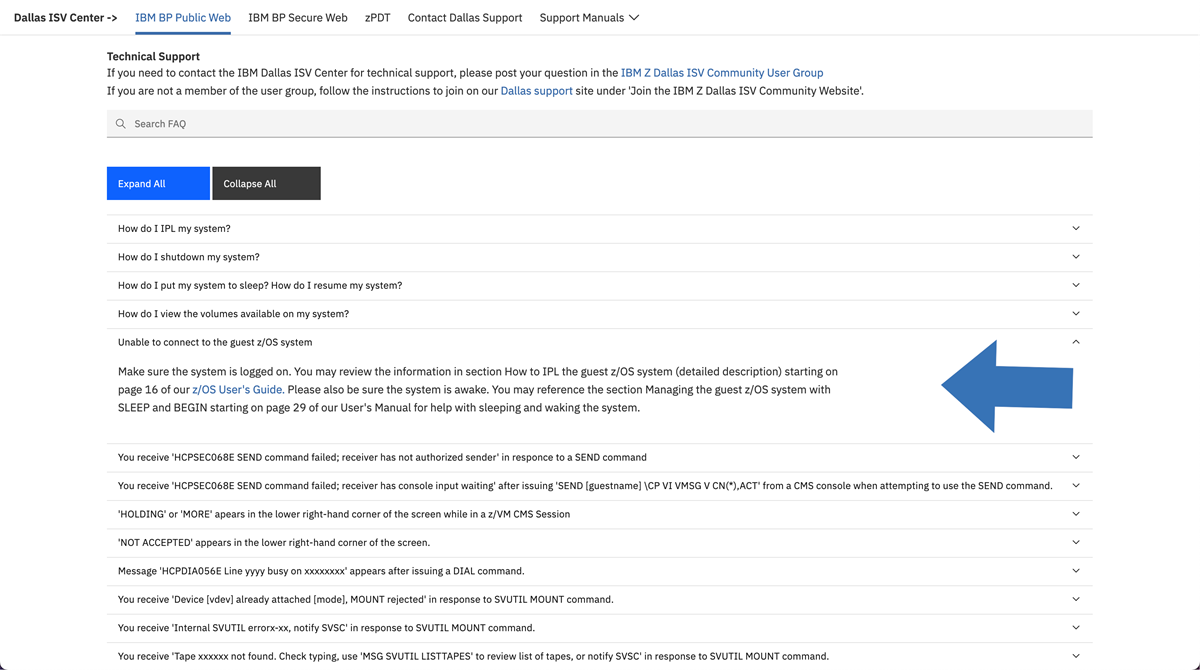Image resolution: width=1200 pixels, height=670 pixels.
Task: Expand the 'NOT ACCEPTED' question chevron
Action: 1076,543
